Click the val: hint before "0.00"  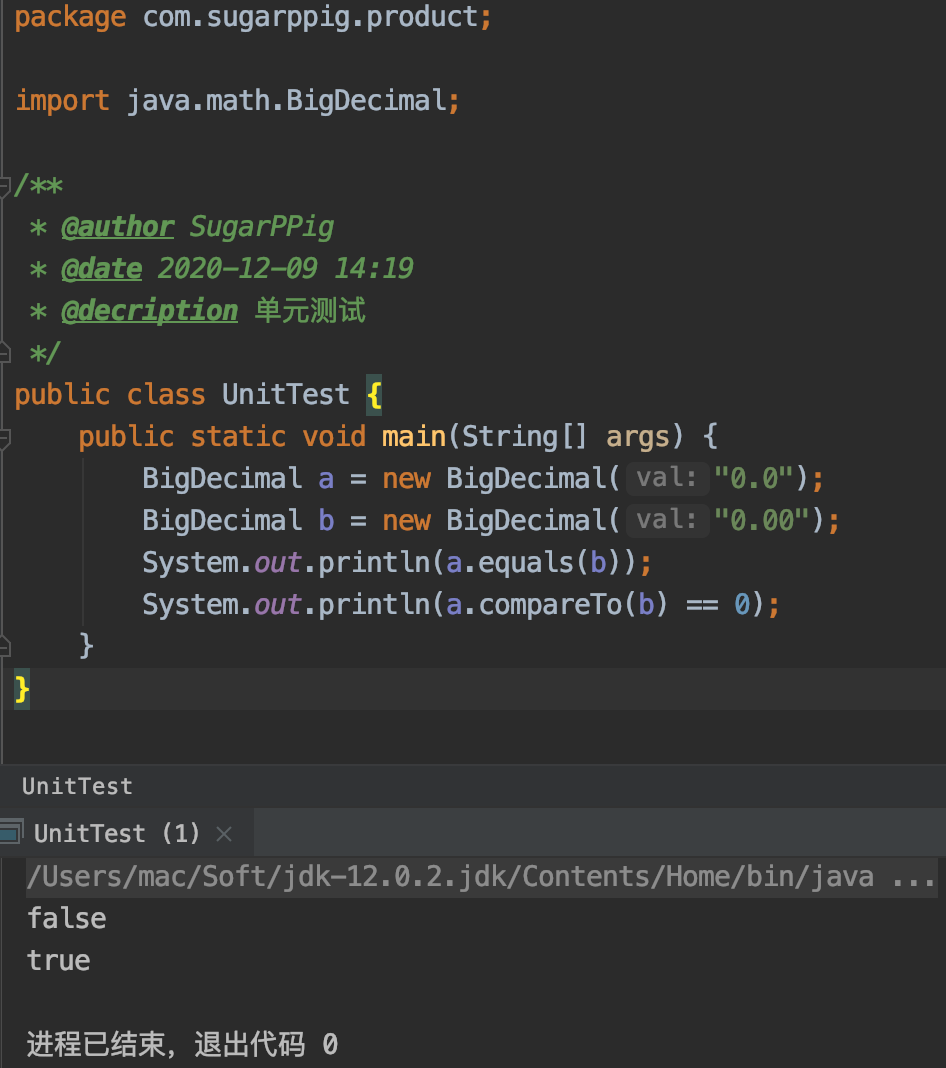click(667, 520)
